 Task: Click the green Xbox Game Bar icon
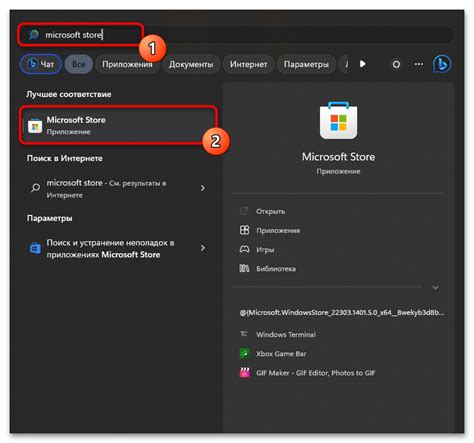click(x=244, y=353)
